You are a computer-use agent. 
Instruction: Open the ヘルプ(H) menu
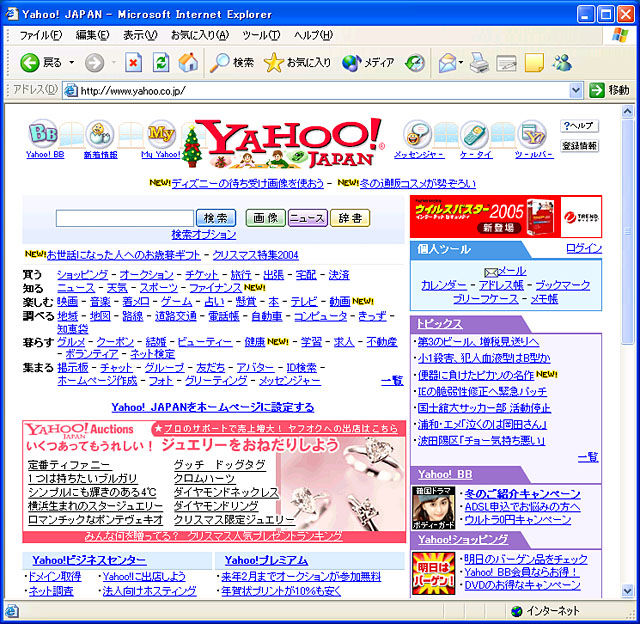[313, 35]
